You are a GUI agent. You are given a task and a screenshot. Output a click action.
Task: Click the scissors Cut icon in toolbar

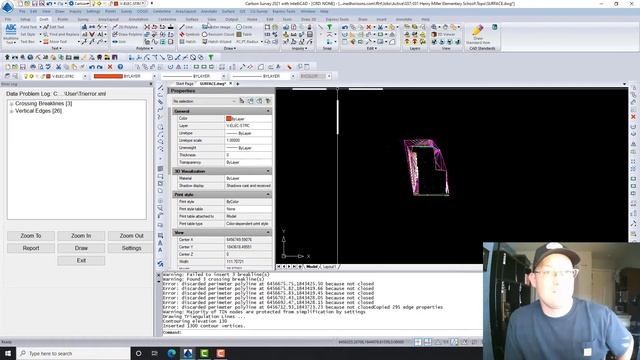[x=58, y=67]
